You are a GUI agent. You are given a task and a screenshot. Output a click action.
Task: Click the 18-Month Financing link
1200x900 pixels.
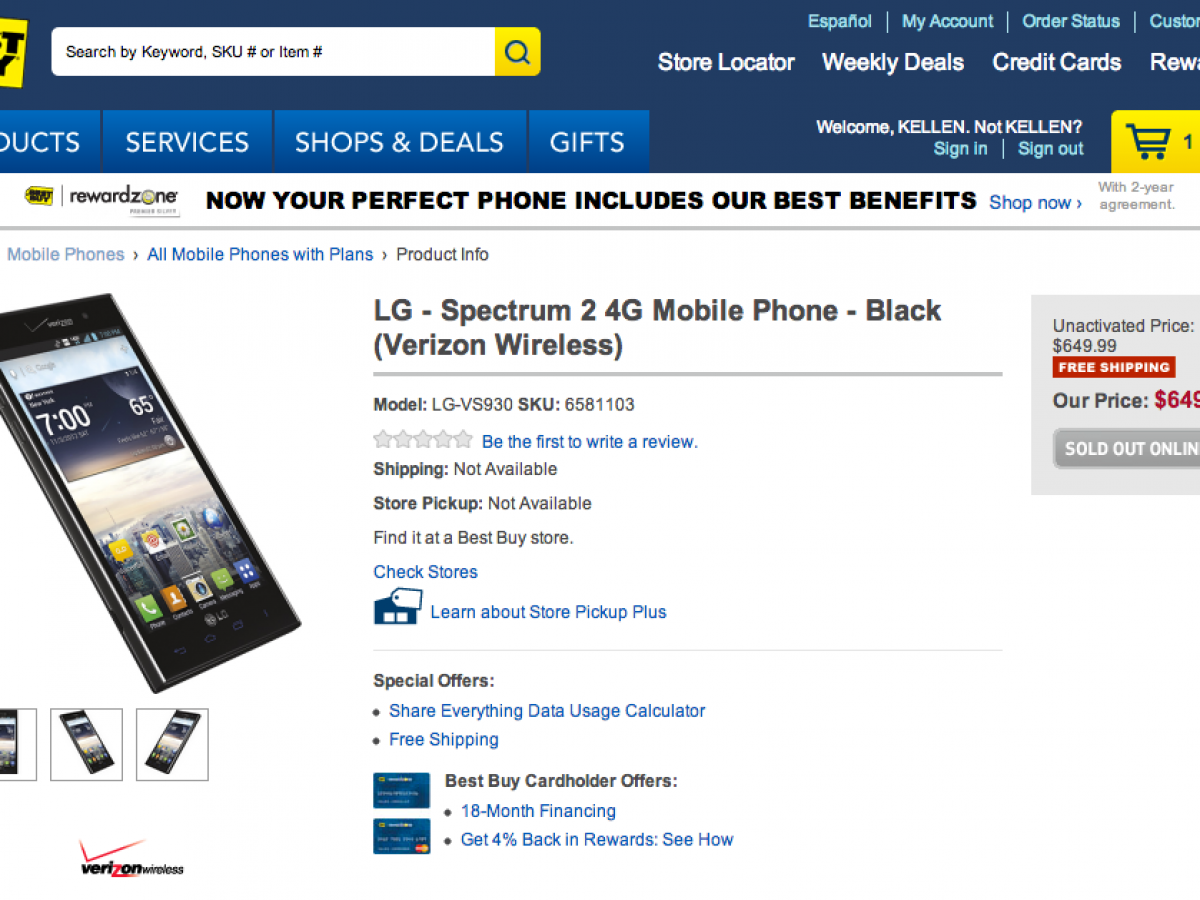(538, 811)
